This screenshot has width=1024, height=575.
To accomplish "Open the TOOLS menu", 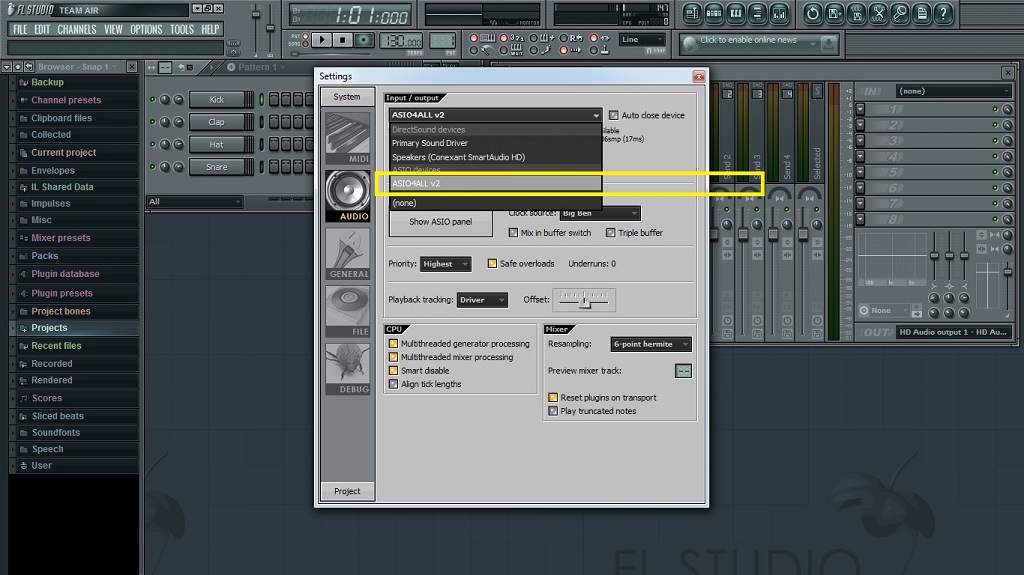I will coord(182,29).
